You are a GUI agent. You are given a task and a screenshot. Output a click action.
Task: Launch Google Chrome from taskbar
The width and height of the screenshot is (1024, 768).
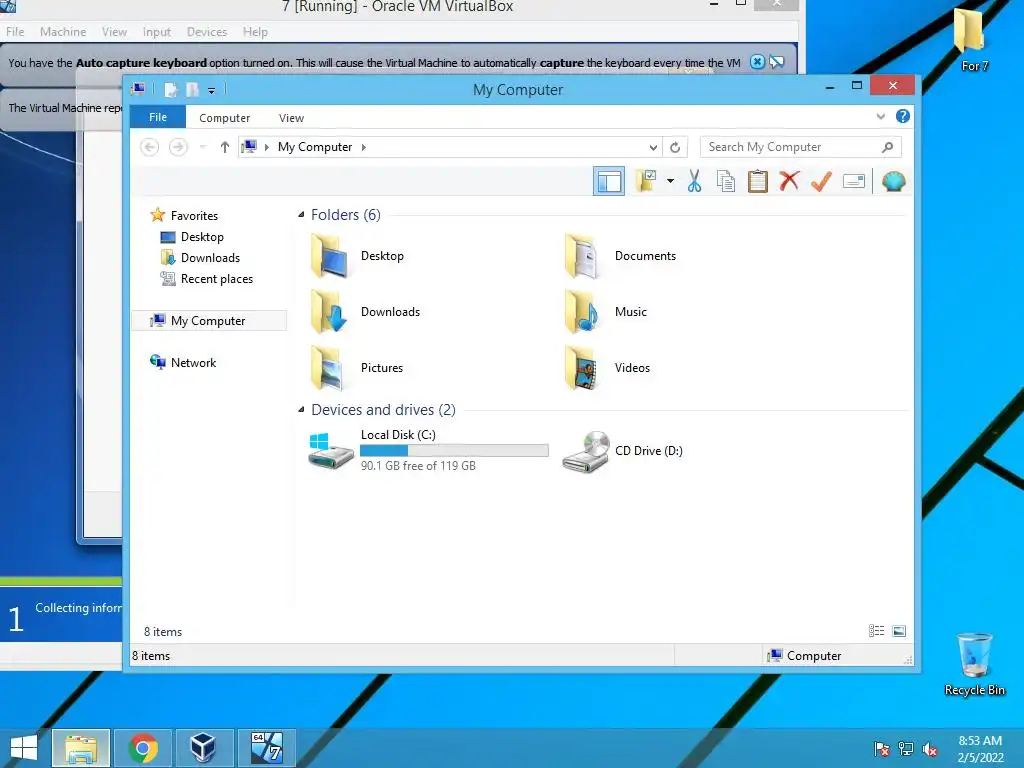pos(143,748)
